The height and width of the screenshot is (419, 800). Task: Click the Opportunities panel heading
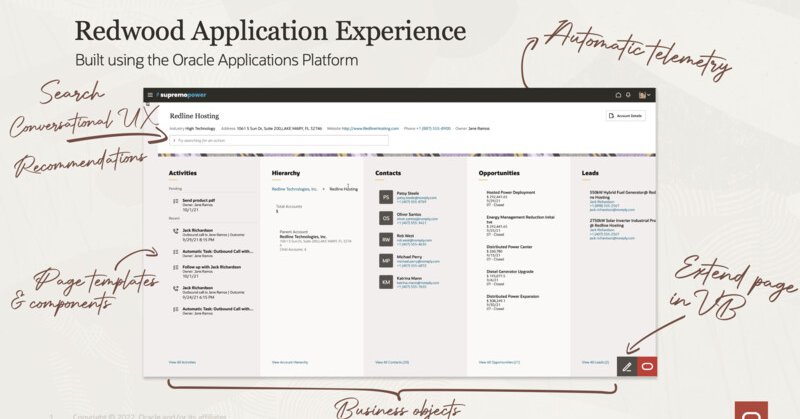[x=499, y=173]
